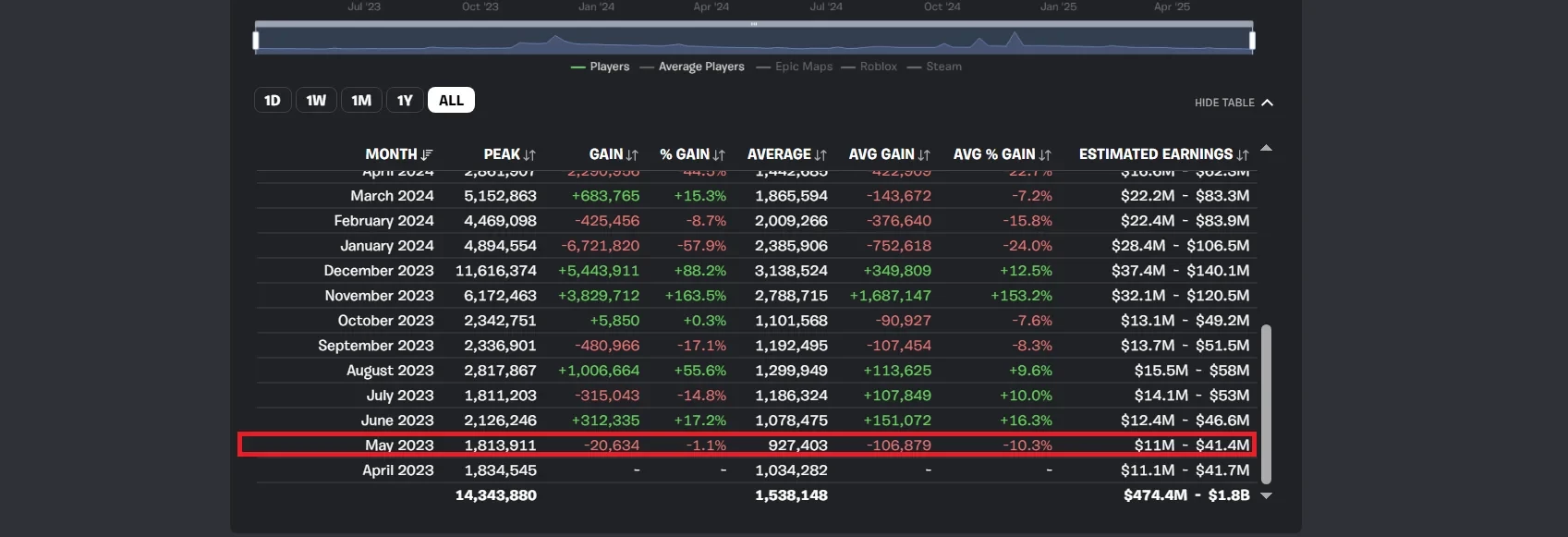Enable Epic Maps series in legend
This screenshot has width=1568, height=537.
(x=795, y=67)
